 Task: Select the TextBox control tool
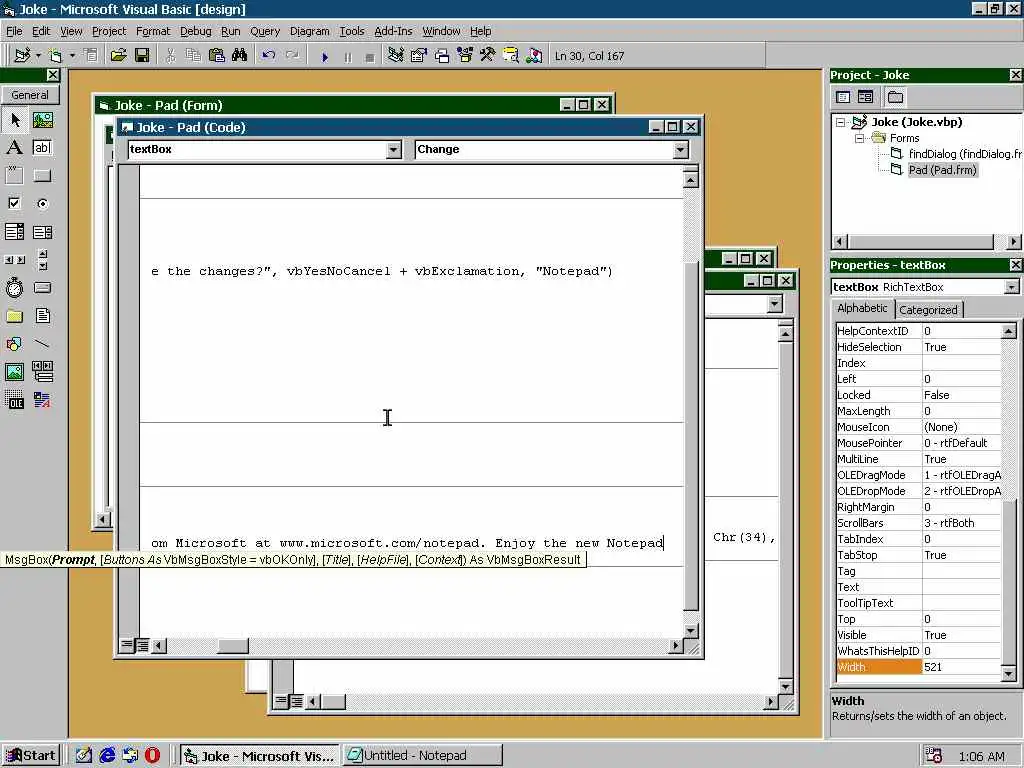42,148
